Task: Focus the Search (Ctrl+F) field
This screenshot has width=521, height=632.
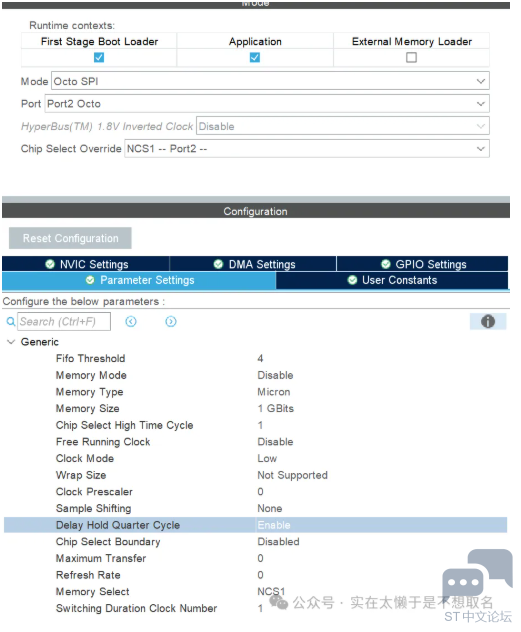Action: coord(64,321)
